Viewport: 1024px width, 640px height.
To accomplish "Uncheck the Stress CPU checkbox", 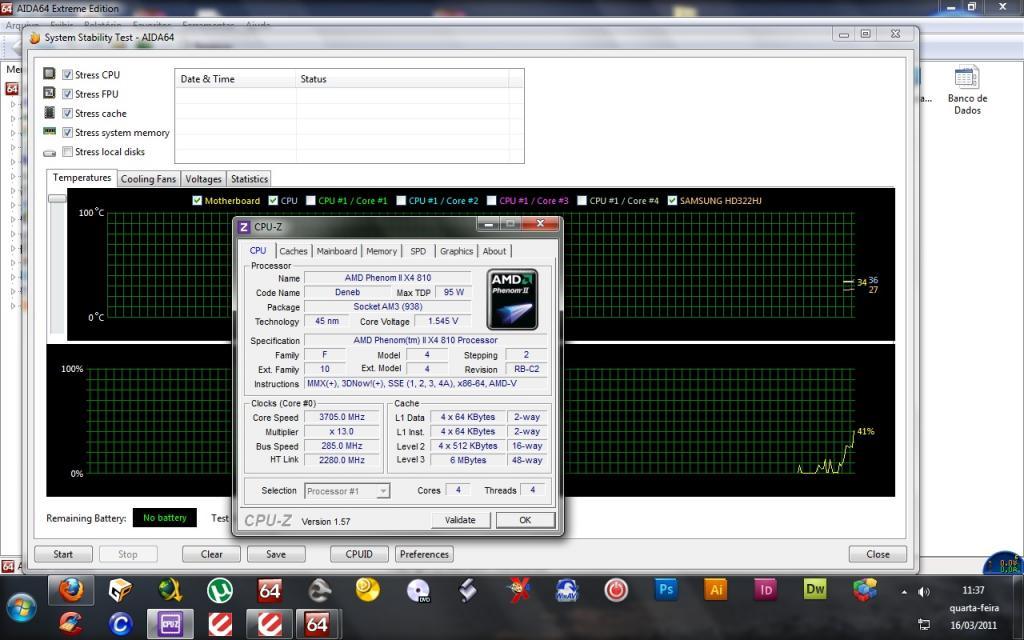I will tap(67, 74).
